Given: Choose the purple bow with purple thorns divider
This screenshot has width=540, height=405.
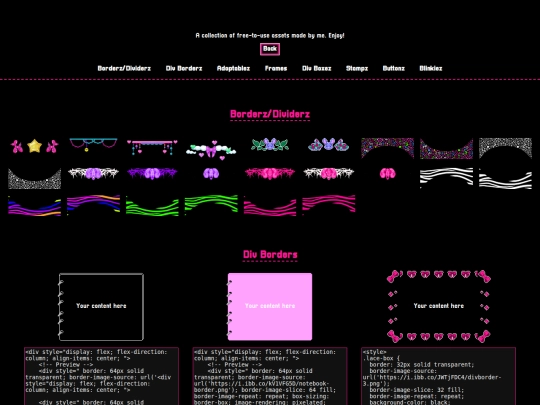Looking at the screenshot, I should click(152, 173).
